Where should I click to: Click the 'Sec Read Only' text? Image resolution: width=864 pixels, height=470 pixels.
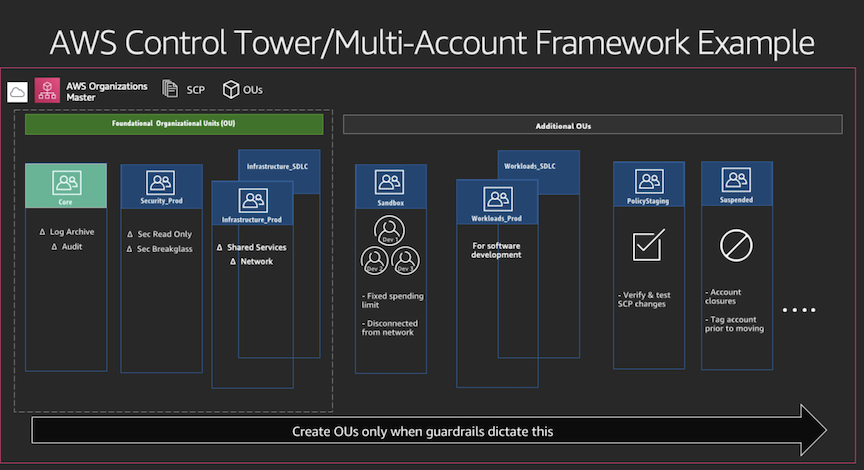(165, 234)
